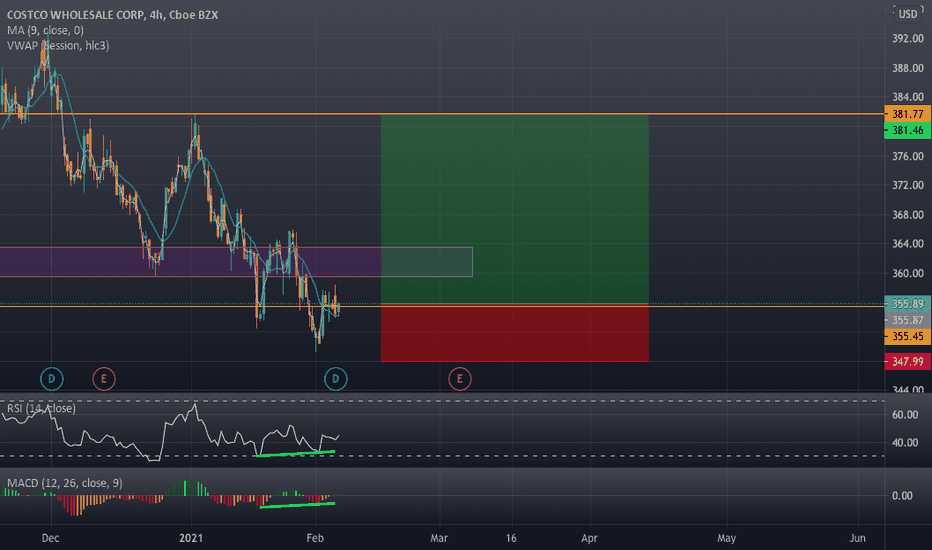Click the 16 date label on time axis
The height and width of the screenshot is (550, 932).
[511, 538]
